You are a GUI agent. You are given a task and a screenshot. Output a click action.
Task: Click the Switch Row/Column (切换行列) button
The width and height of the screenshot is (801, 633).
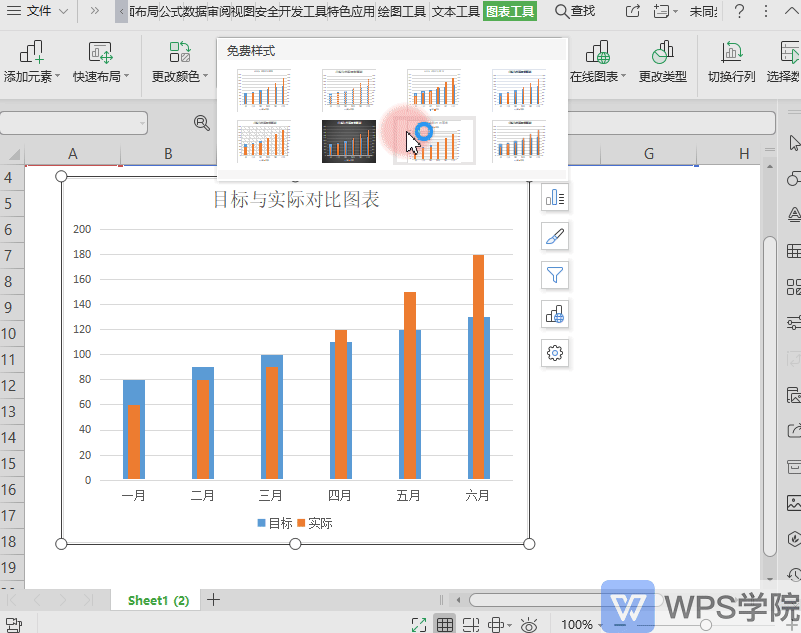(731, 62)
